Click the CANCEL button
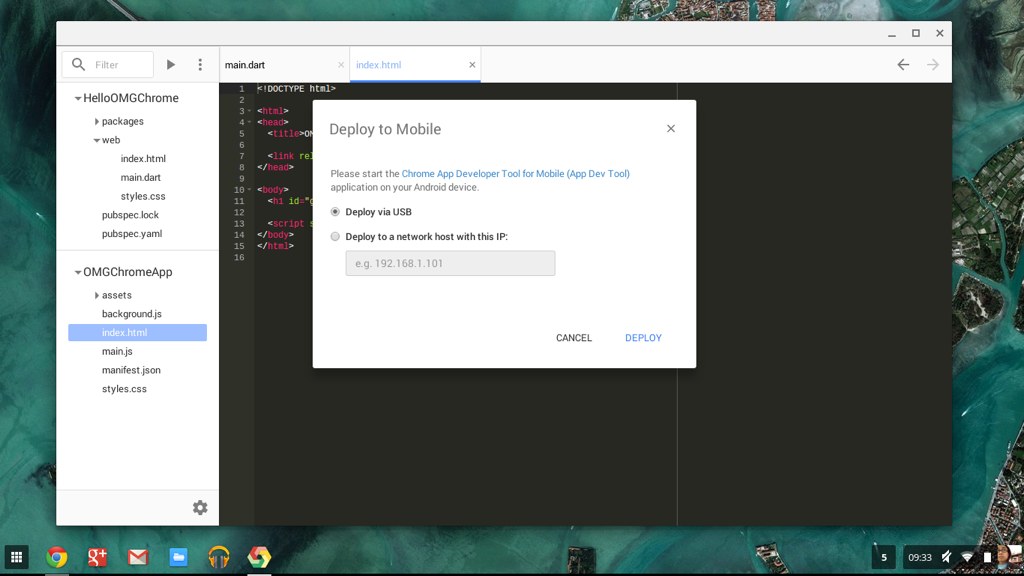Screen dimensions: 1024x576 coord(574,338)
